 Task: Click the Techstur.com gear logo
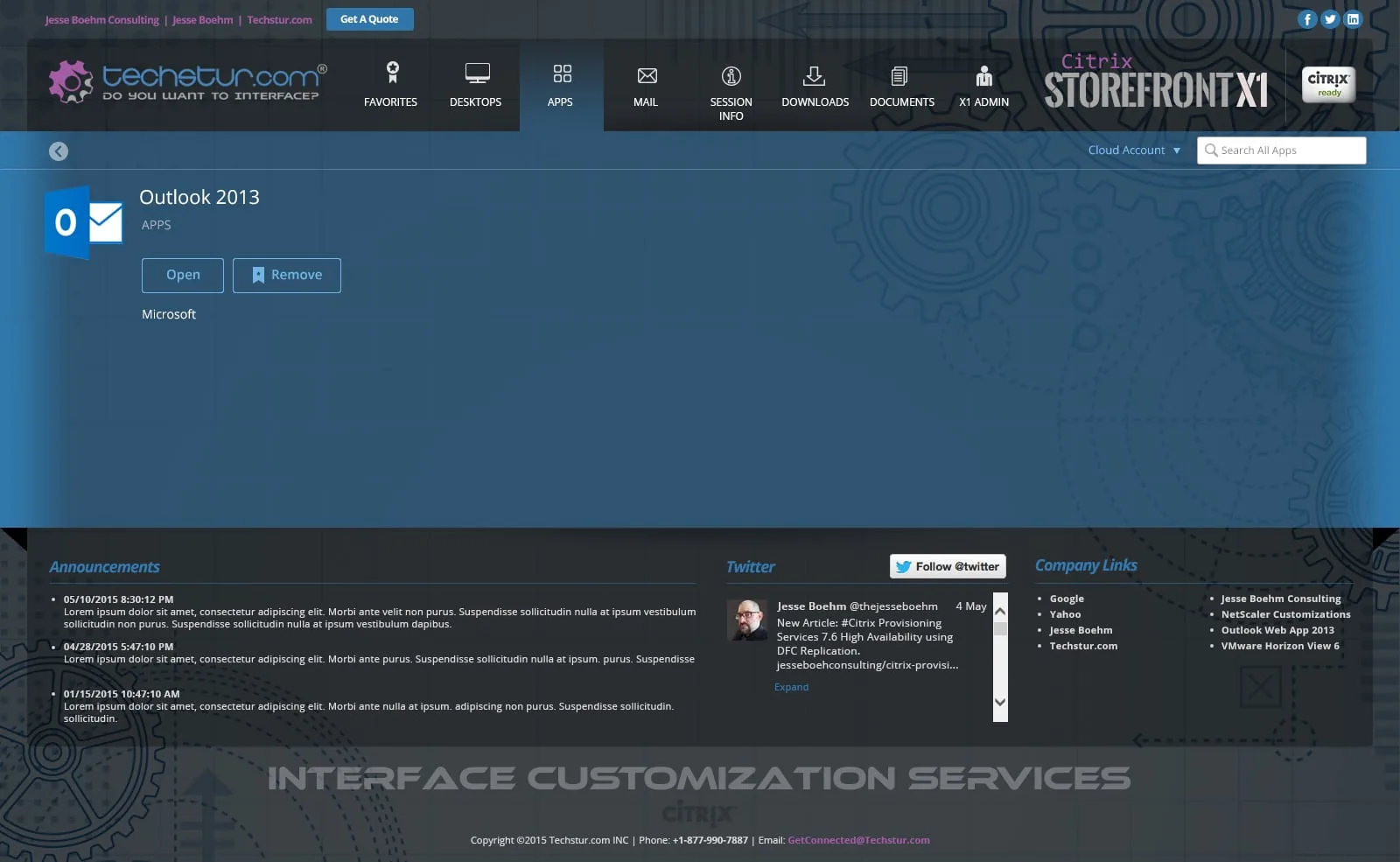(x=70, y=81)
